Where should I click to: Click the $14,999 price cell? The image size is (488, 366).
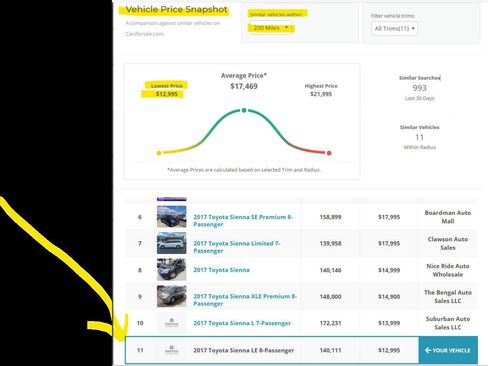(x=389, y=270)
